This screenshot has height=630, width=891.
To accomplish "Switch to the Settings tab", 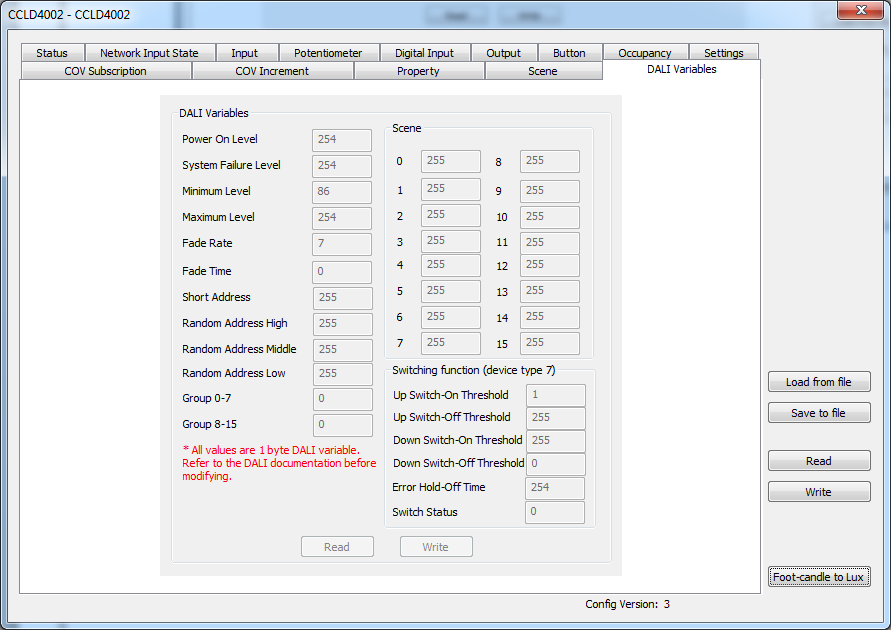I will click(x=724, y=53).
